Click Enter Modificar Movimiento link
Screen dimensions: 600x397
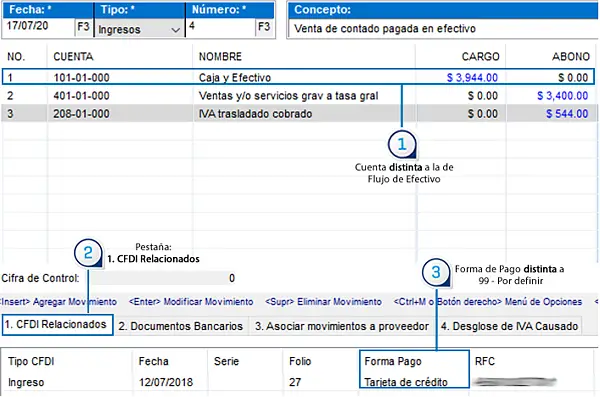click(x=191, y=302)
